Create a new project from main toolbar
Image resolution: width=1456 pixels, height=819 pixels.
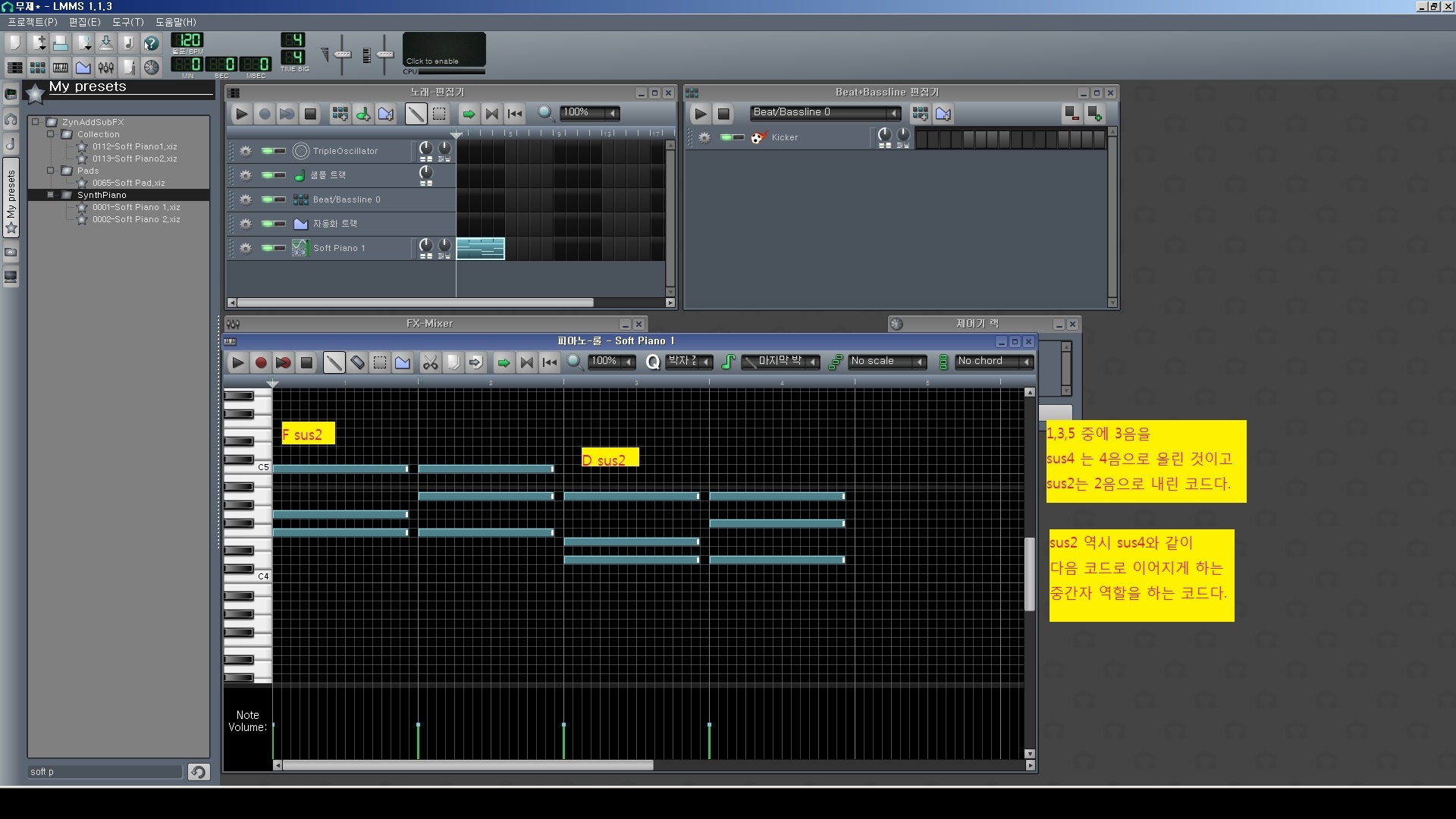coord(15,42)
